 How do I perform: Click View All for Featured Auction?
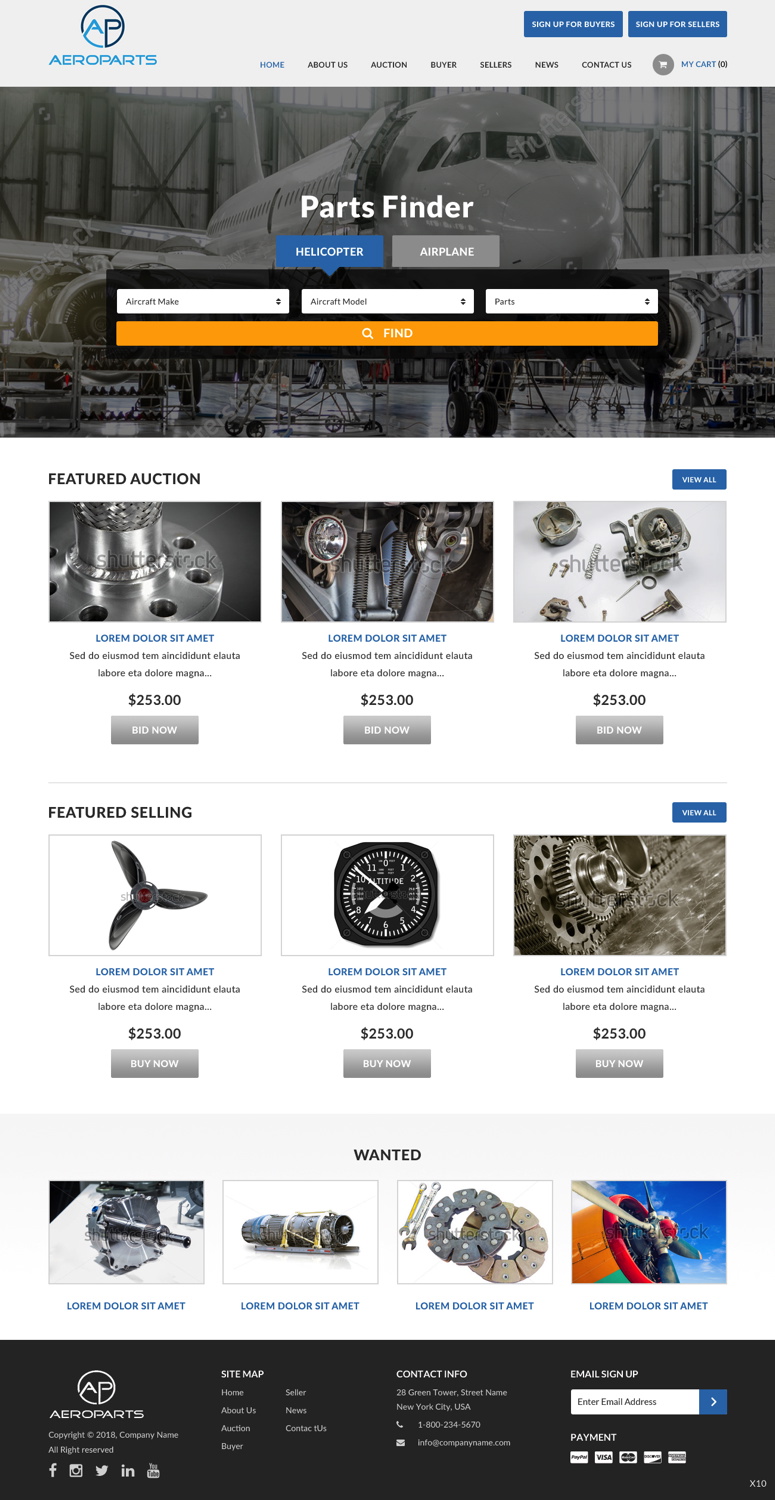pyautogui.click(x=699, y=479)
